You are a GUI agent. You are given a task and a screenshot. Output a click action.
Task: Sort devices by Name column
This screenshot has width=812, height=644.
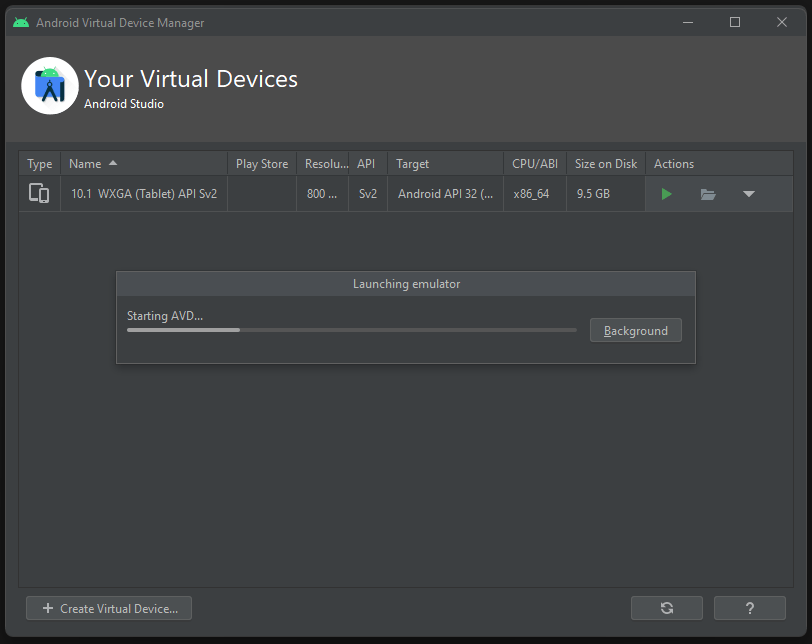click(144, 164)
